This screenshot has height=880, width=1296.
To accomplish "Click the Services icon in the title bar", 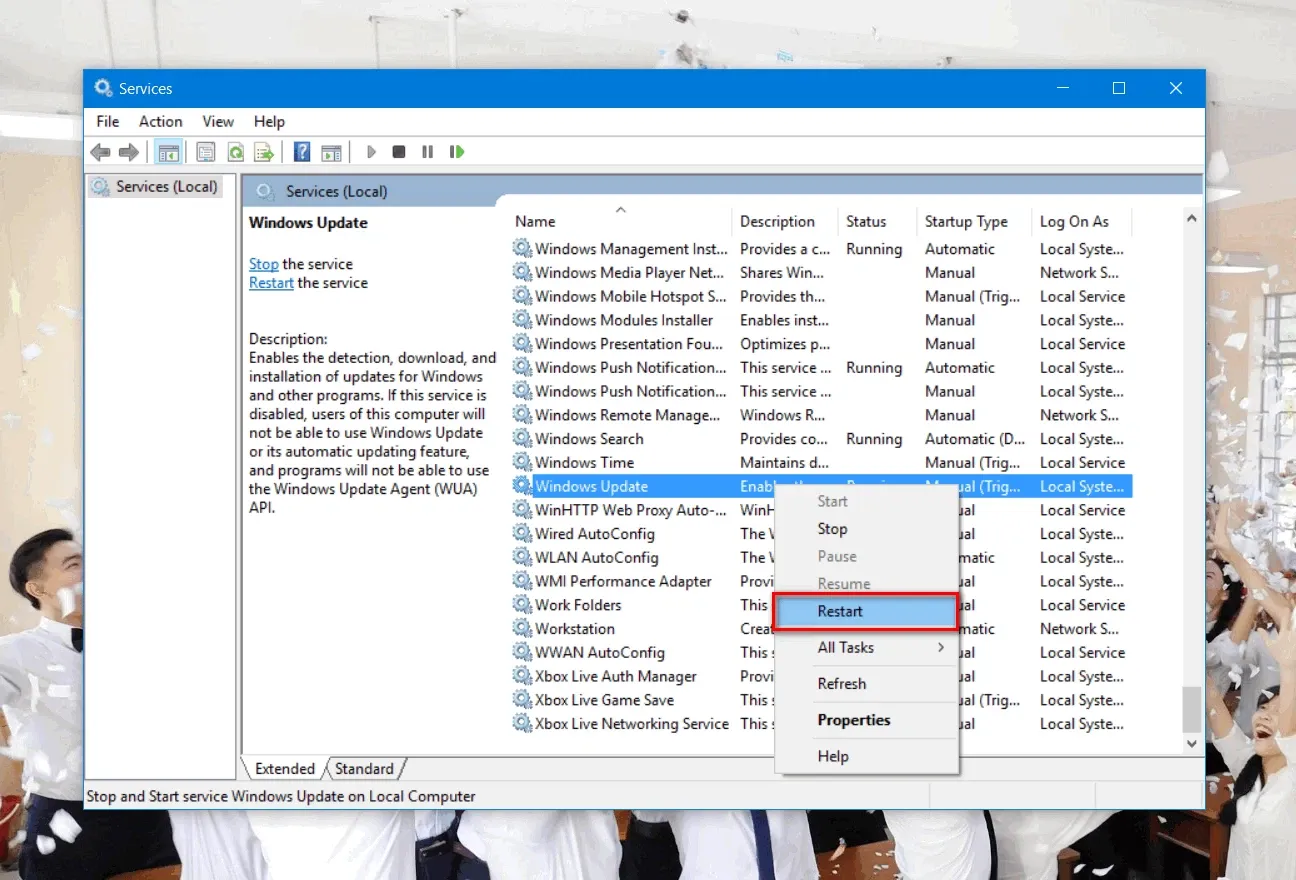I will 103,88.
